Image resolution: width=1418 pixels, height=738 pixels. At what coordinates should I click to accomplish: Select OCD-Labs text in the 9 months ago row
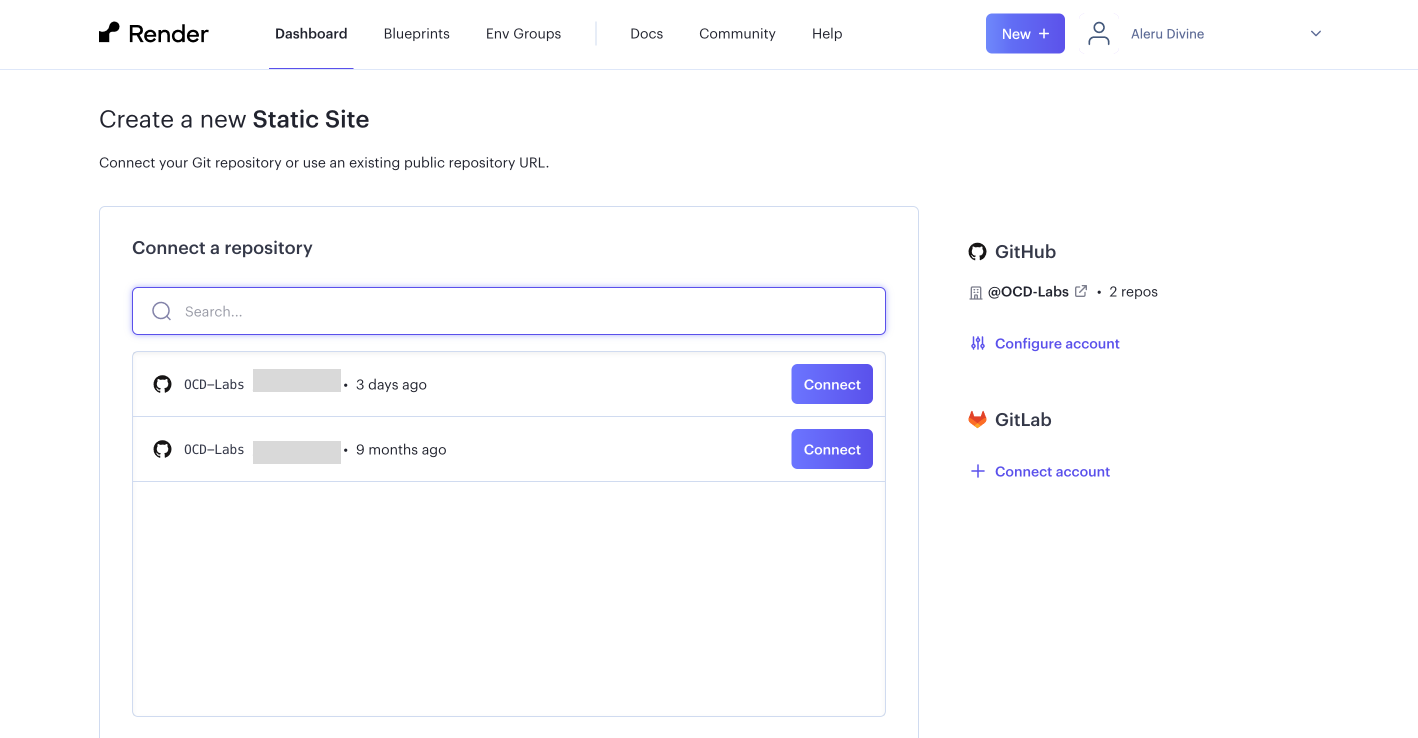pos(214,449)
